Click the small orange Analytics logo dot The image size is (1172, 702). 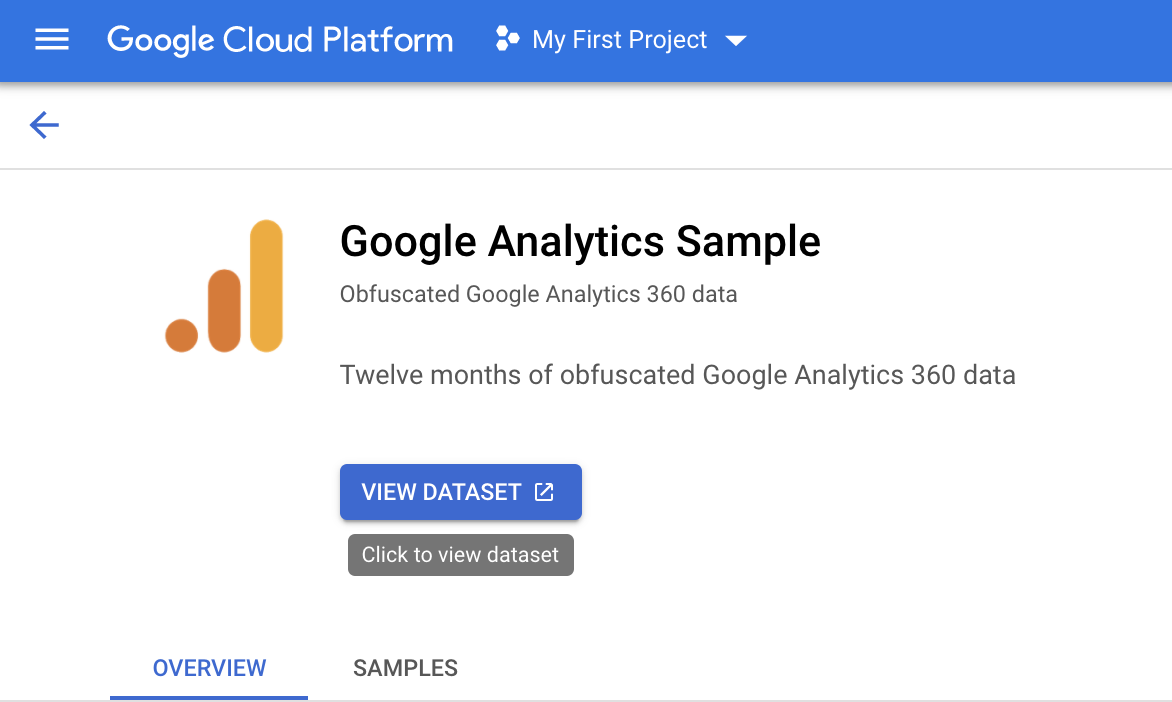coord(182,336)
